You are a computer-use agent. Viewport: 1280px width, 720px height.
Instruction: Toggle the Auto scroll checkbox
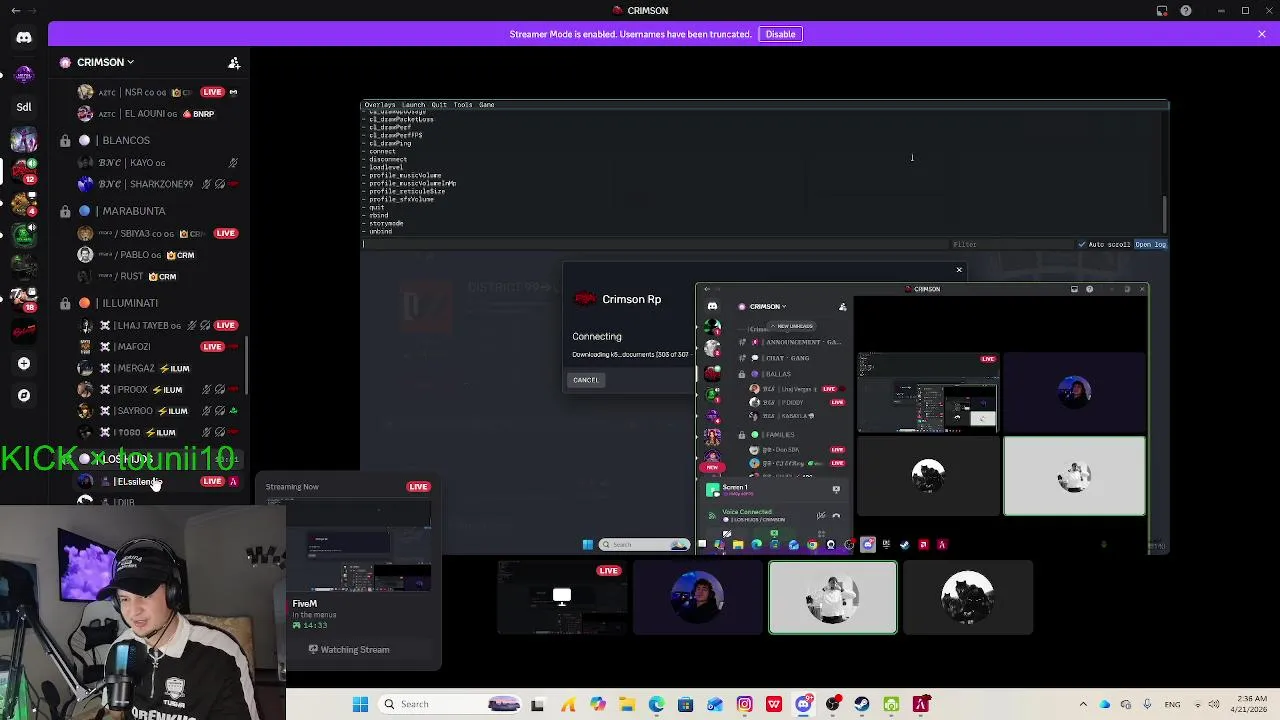point(1082,244)
